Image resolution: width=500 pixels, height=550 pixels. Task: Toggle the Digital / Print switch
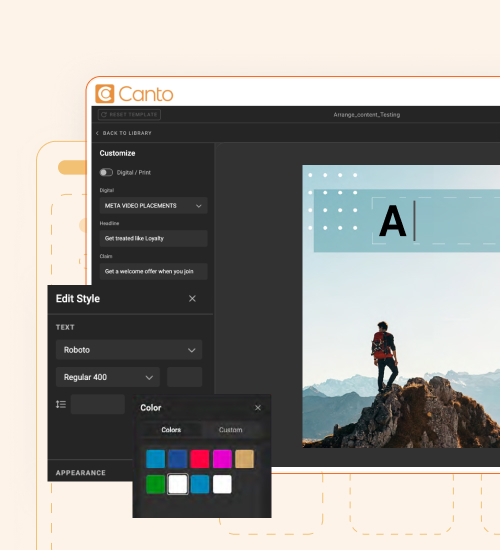pyautogui.click(x=106, y=172)
